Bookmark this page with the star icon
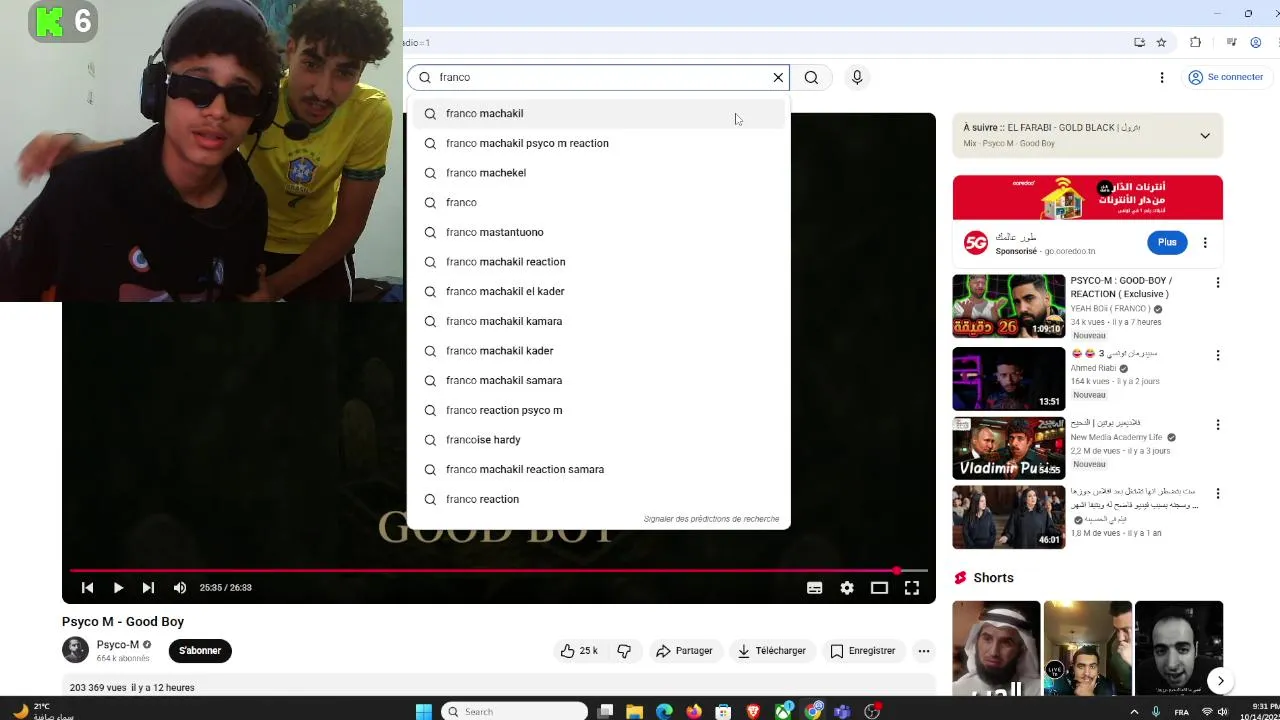The image size is (1280, 720). coord(1161,42)
